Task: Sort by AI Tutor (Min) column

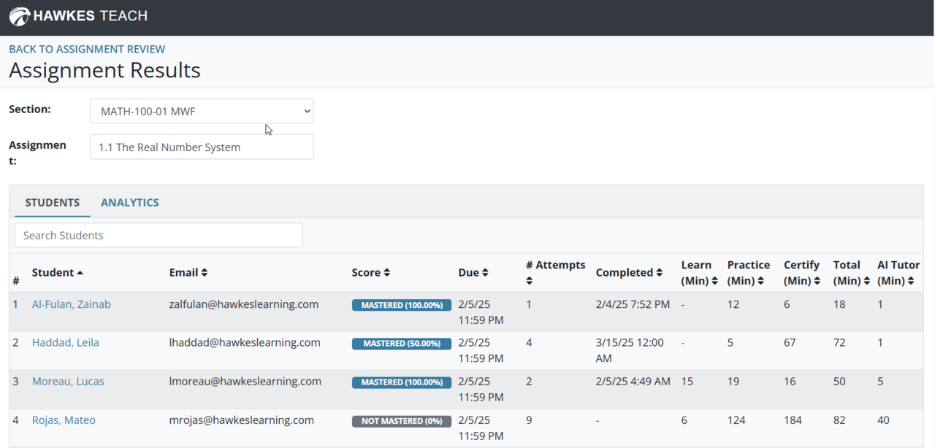Action: pos(896,272)
